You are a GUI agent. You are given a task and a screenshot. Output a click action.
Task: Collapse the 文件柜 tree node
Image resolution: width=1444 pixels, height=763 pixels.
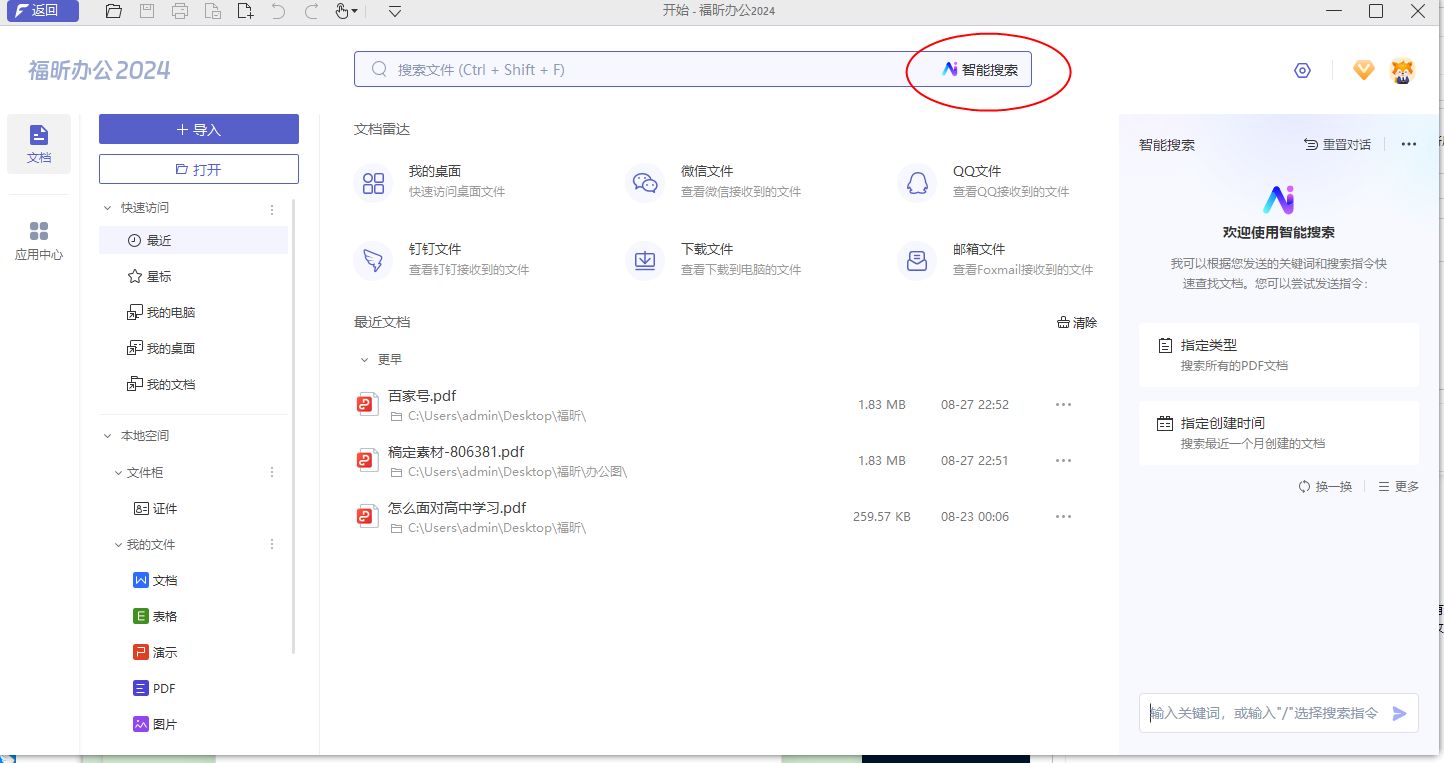118,472
